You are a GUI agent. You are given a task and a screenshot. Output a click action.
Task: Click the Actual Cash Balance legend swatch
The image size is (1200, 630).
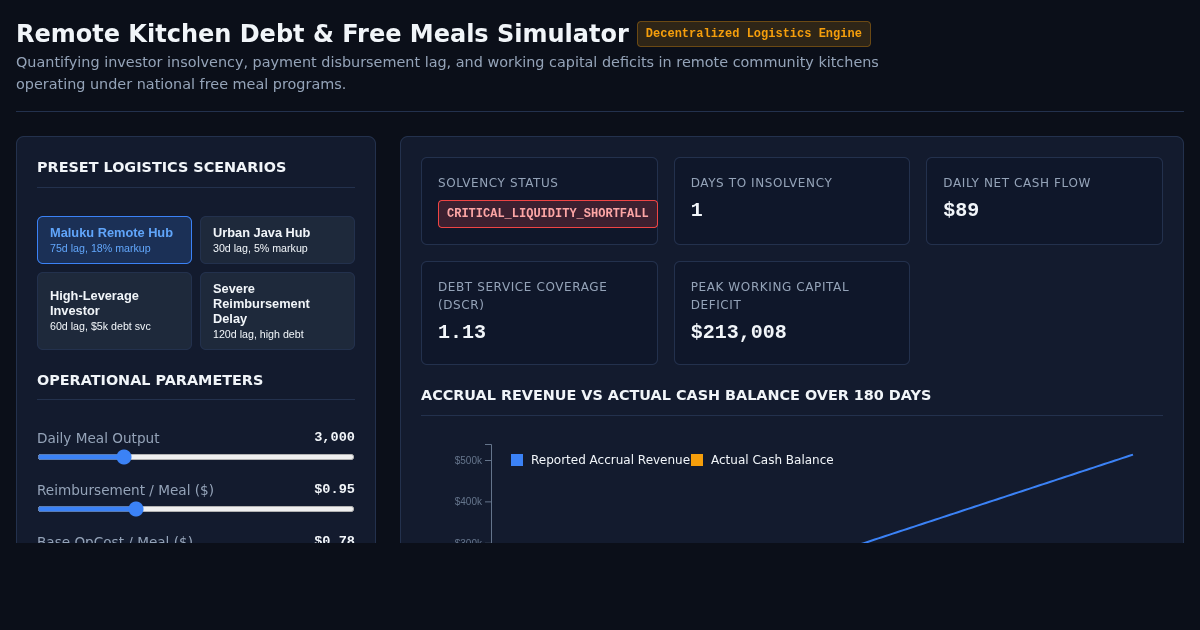tap(697, 460)
